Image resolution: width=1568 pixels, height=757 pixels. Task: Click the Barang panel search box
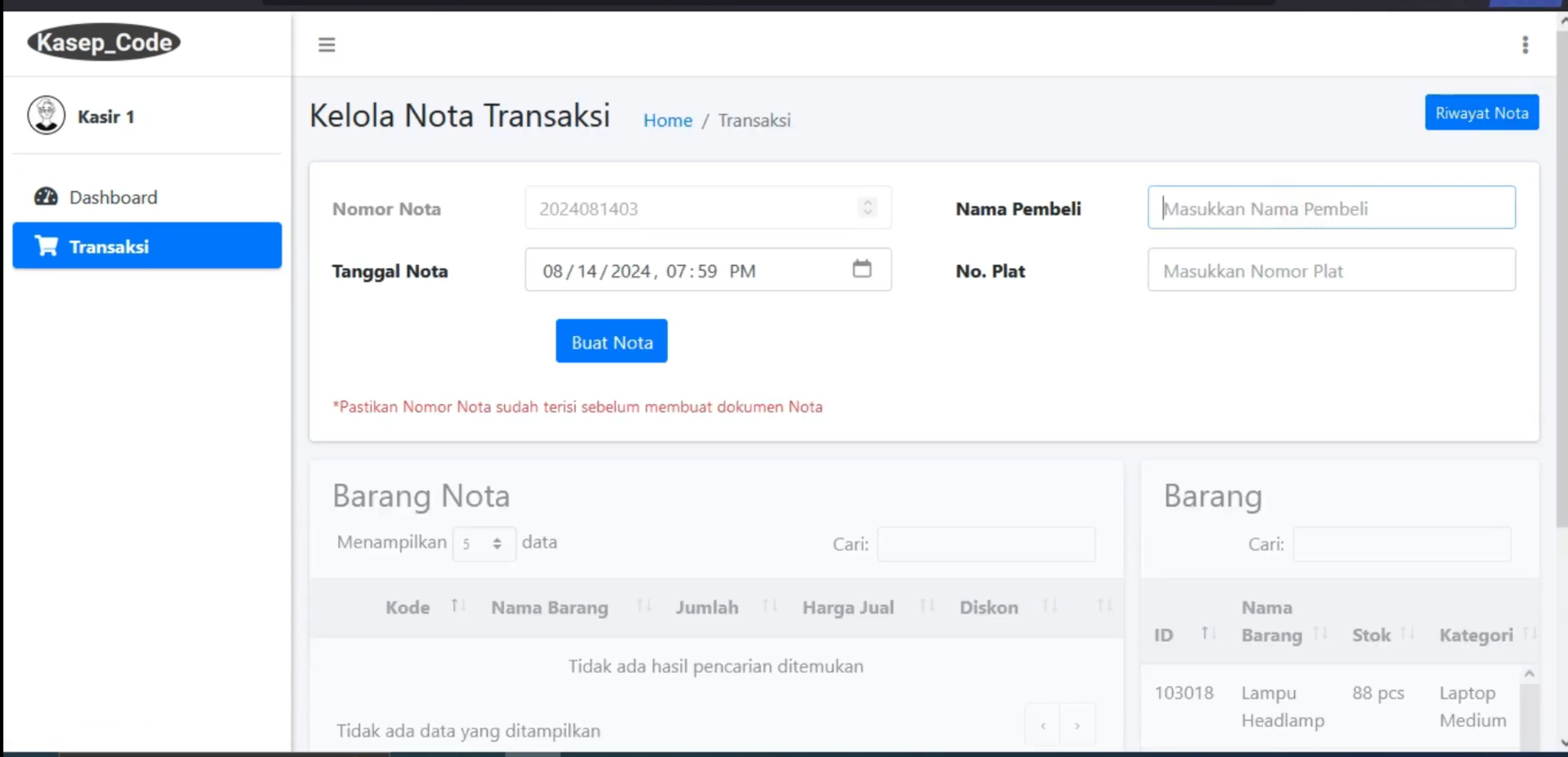tap(1402, 544)
